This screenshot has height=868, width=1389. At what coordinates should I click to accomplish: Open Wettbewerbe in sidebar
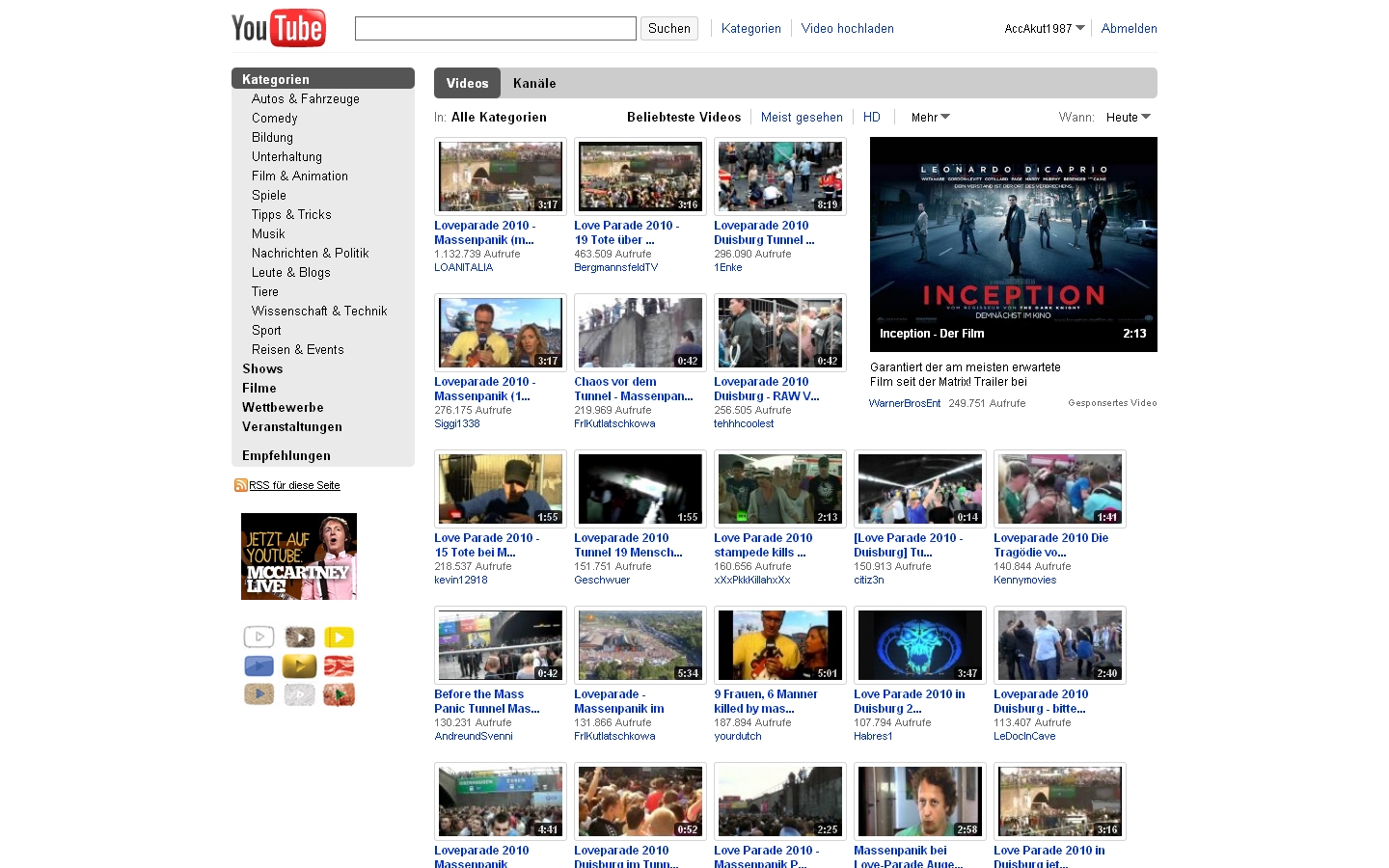click(283, 407)
